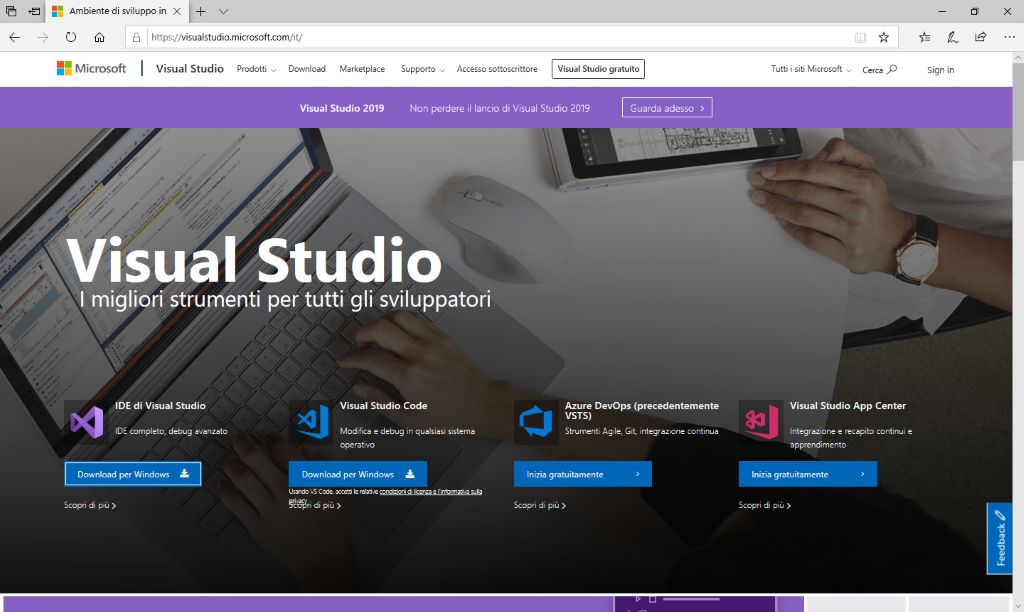Click the browser Back arrow
The image size is (1024, 612).
click(14, 37)
